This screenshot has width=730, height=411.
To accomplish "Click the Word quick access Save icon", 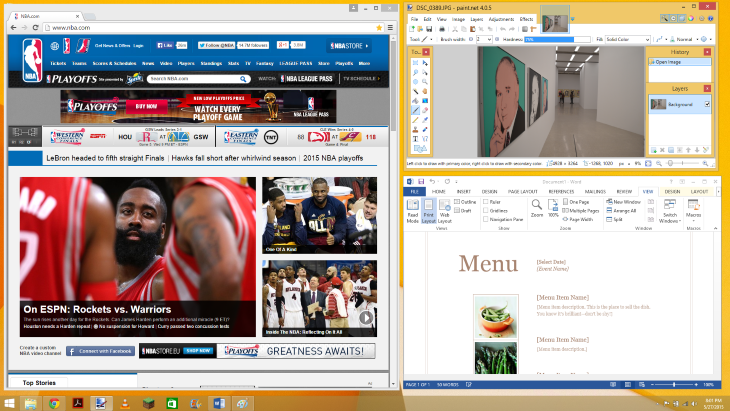I will [x=421, y=182].
